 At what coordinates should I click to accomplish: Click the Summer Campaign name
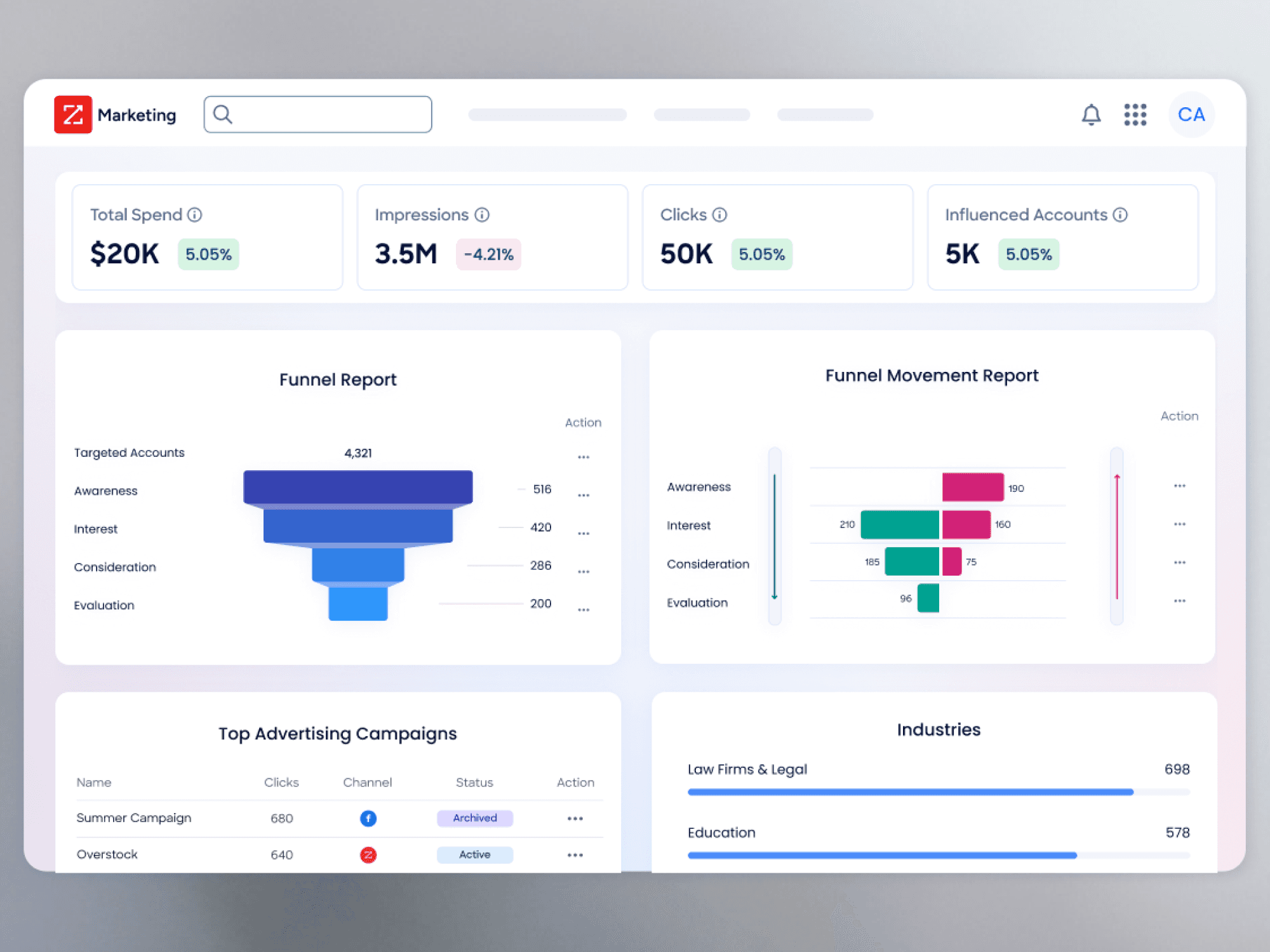coord(134,818)
